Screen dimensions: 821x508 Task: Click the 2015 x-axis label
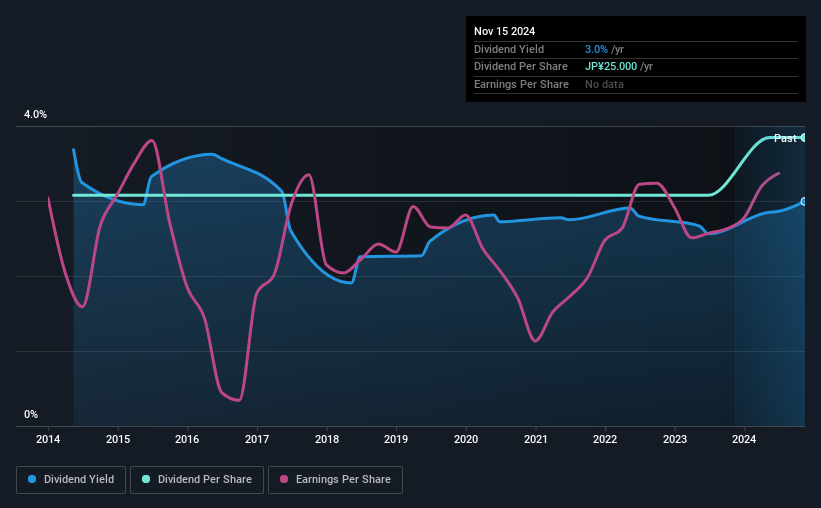tap(118, 439)
